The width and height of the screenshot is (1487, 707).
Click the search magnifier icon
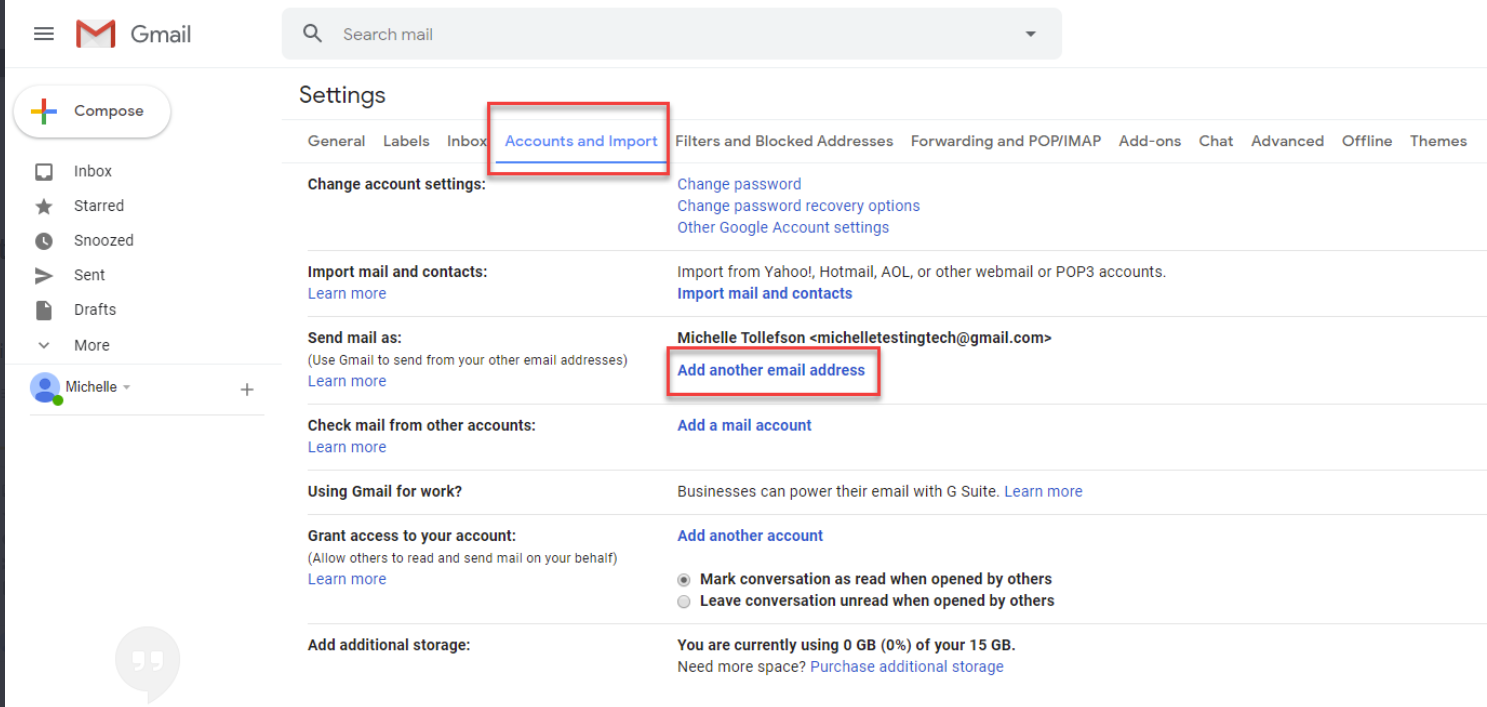tap(313, 34)
